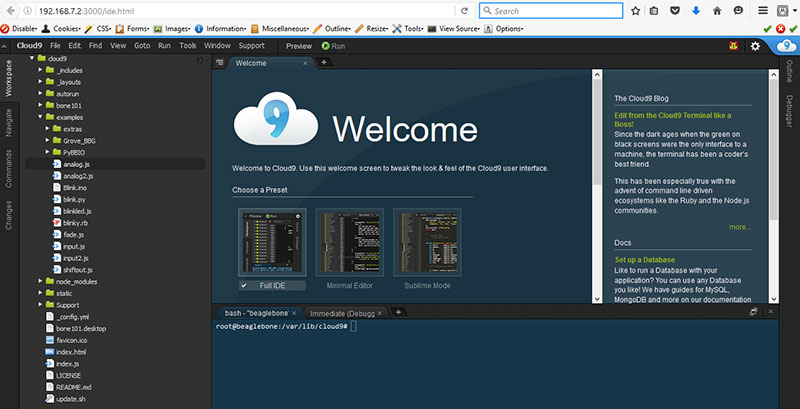Expand the bone101 folder

41,105
